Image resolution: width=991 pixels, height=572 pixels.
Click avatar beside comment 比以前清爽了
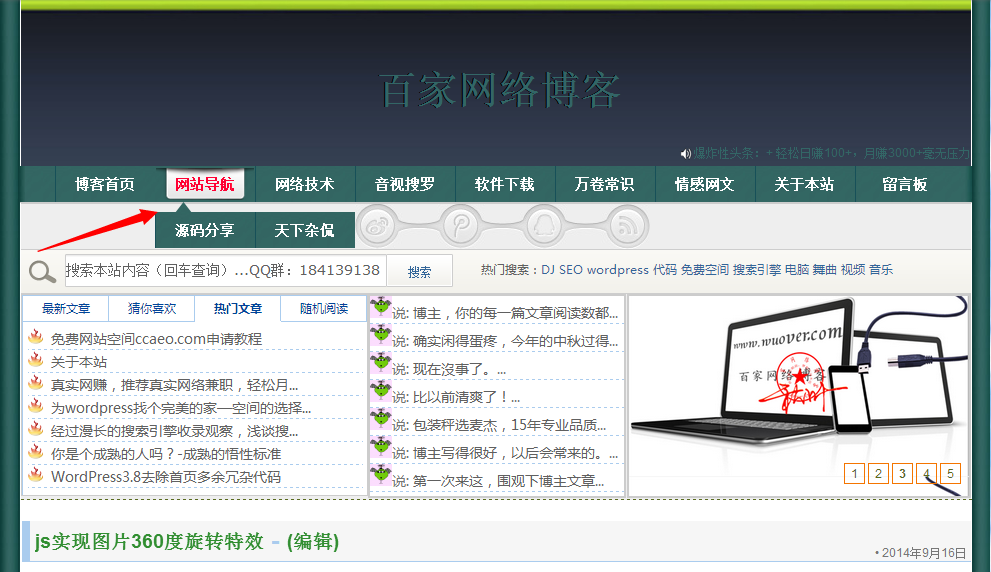[x=380, y=391]
